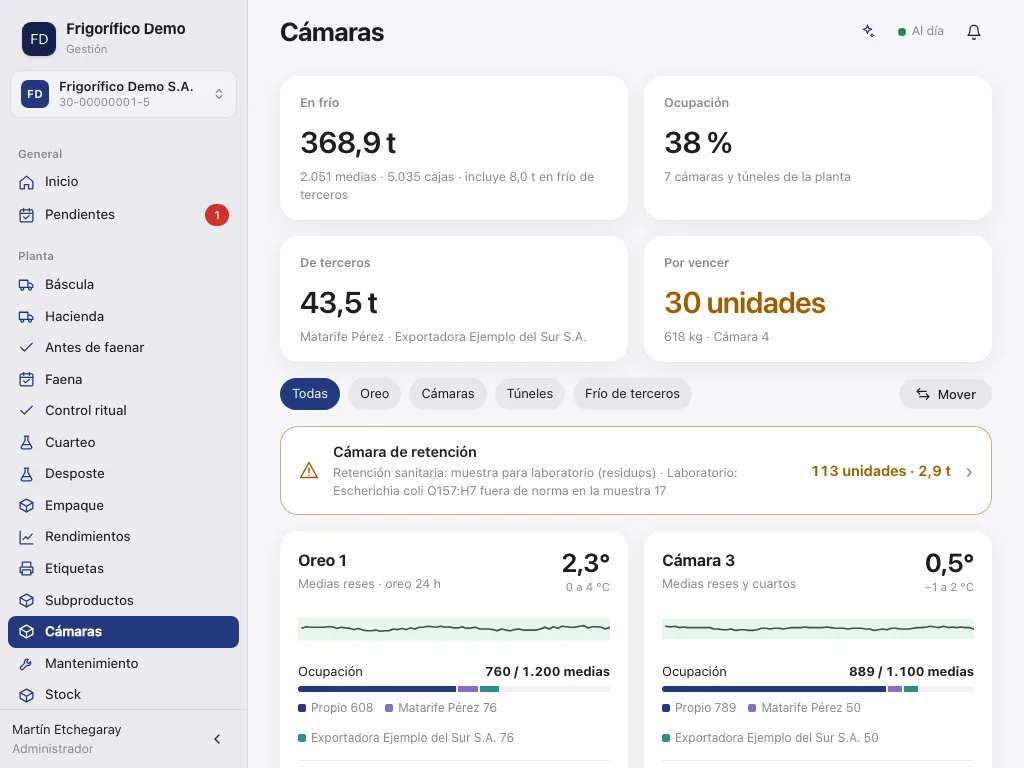The width and height of the screenshot is (1024, 768).
Task: Click the Mover button
Action: pos(945,394)
